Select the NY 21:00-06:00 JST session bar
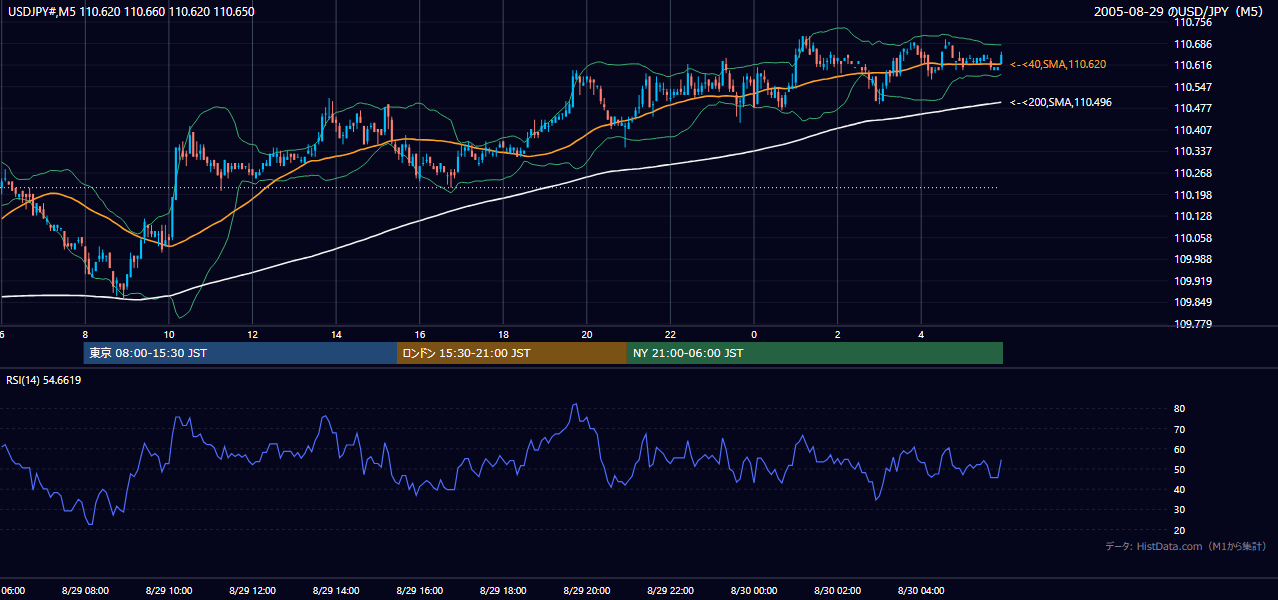1278x600 pixels. coord(815,353)
